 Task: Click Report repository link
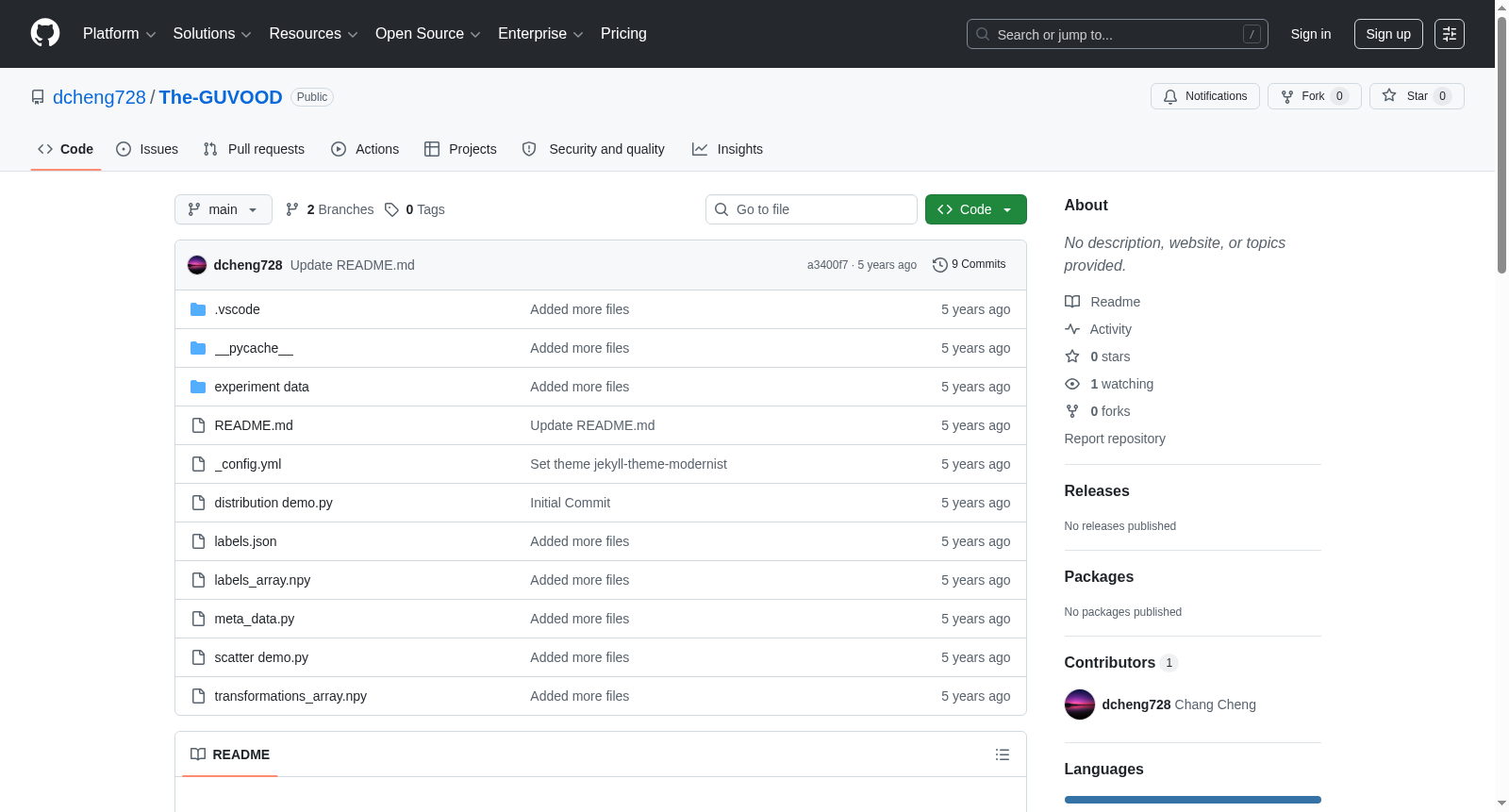(x=1115, y=439)
